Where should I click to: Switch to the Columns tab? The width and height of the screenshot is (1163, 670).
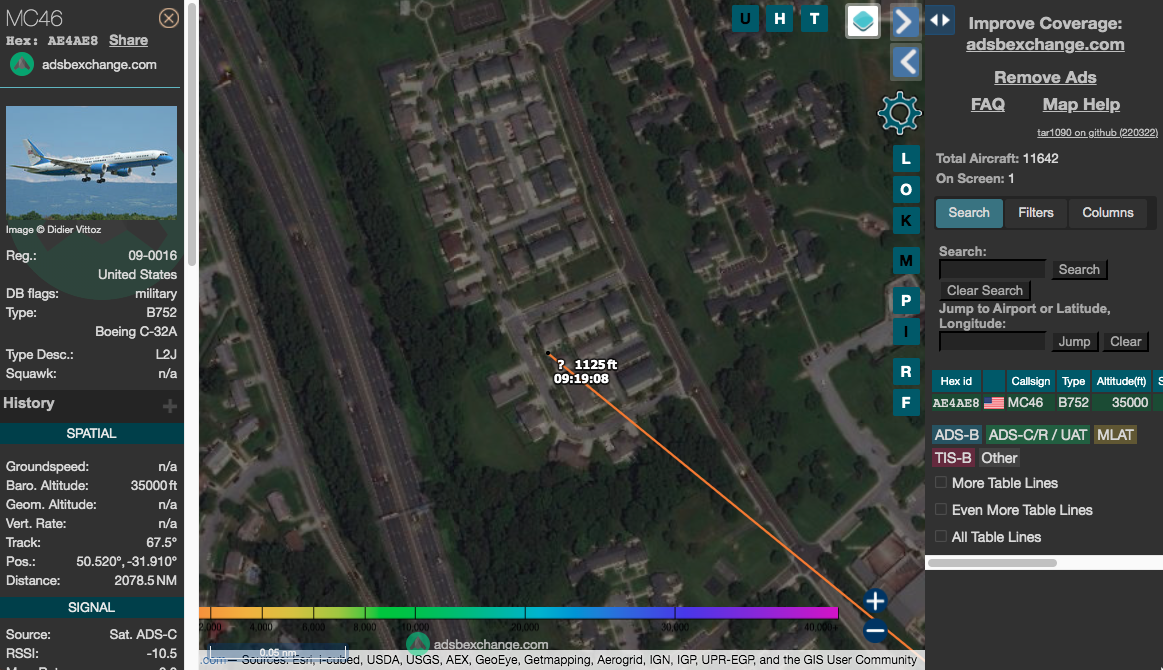pyautogui.click(x=1107, y=212)
